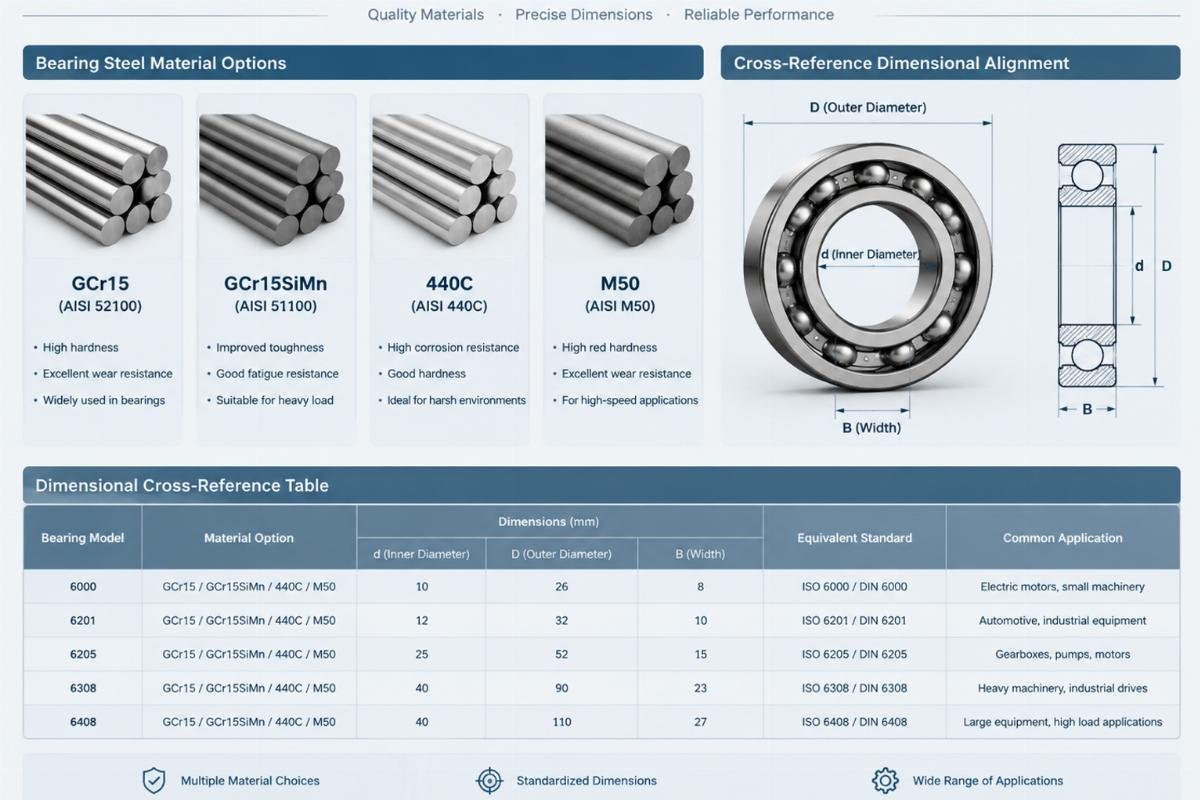Click the High corrosion resistance bullet
The height and width of the screenshot is (800, 1200).
(453, 348)
